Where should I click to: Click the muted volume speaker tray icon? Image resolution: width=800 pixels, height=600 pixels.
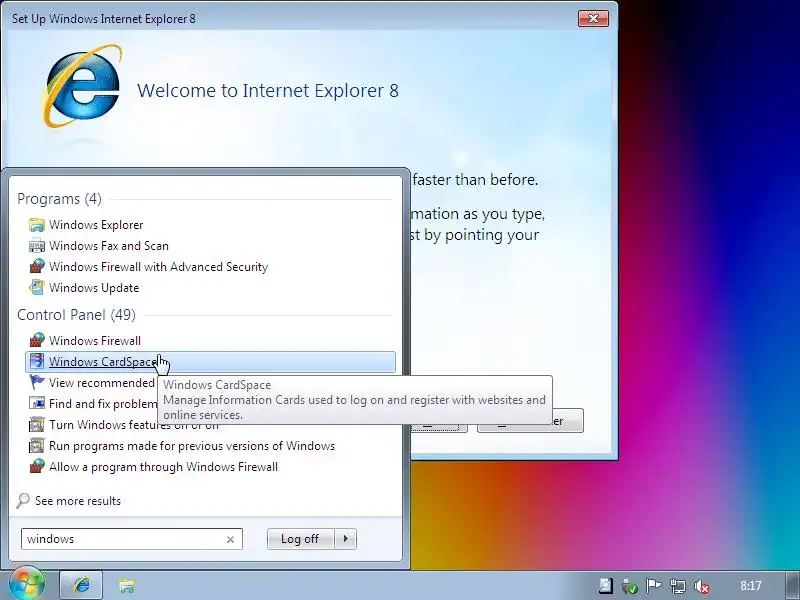[703, 586]
